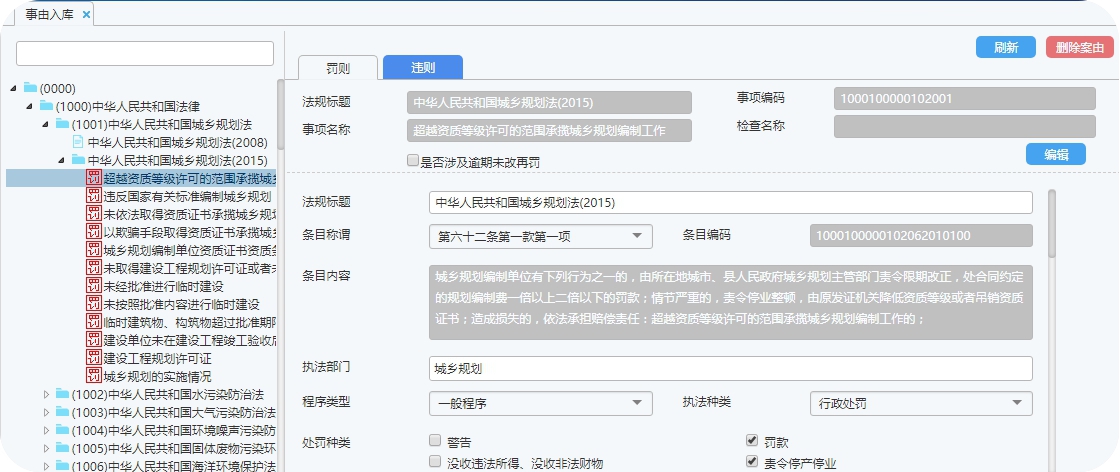Uncheck the 责令停产停业 checkbox
The width and height of the screenshot is (1120, 472).
751,461
